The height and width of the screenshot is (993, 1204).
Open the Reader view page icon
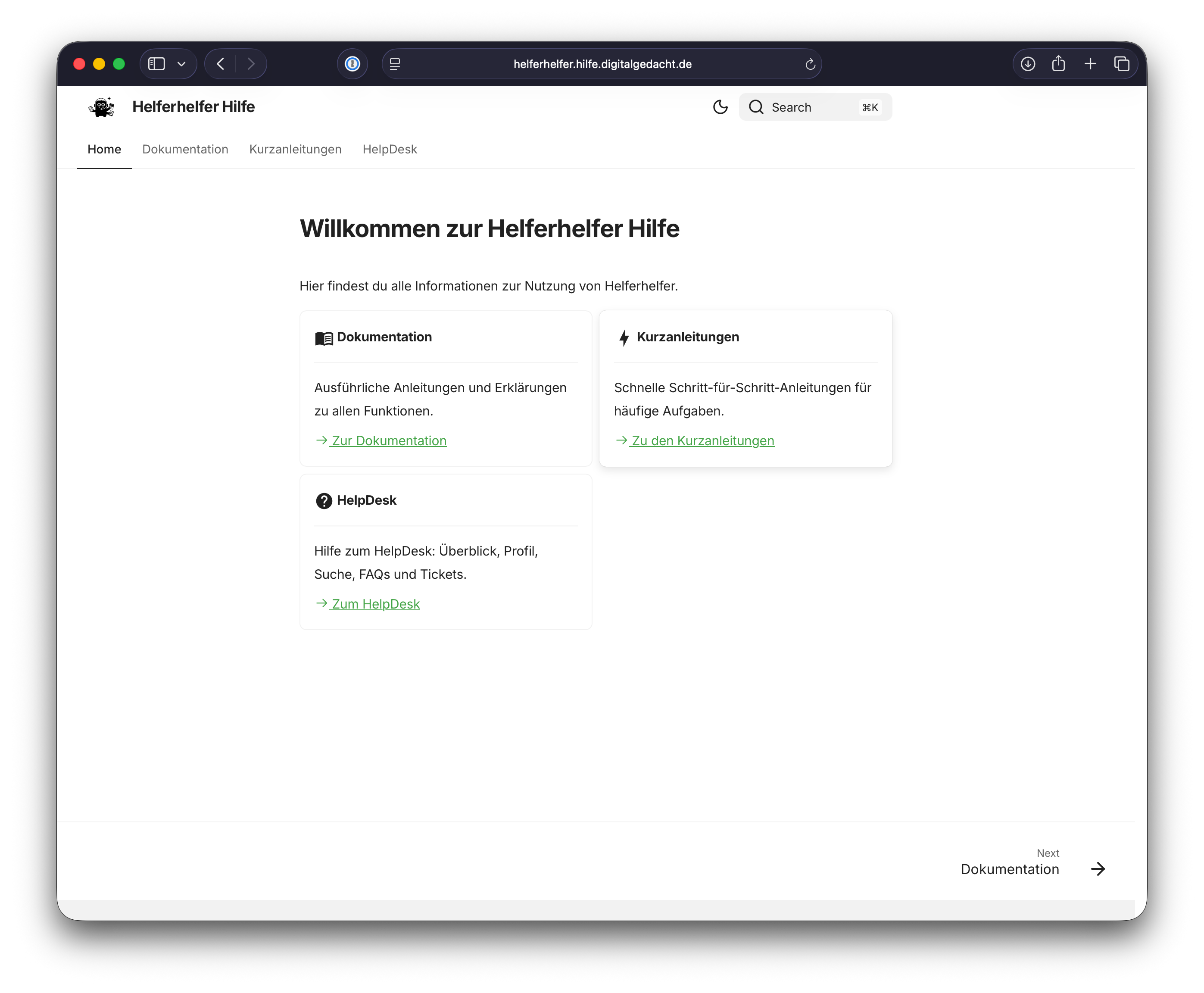395,64
